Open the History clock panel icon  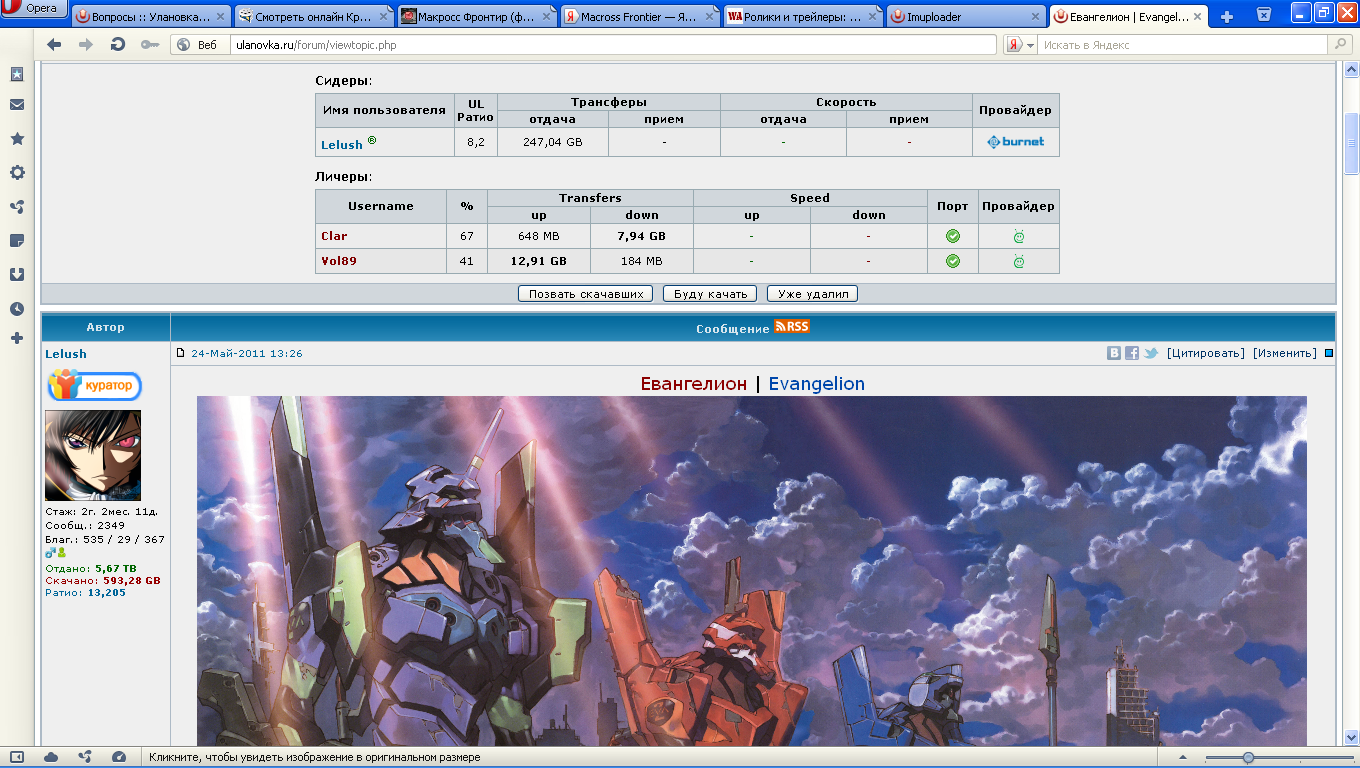click(x=17, y=309)
